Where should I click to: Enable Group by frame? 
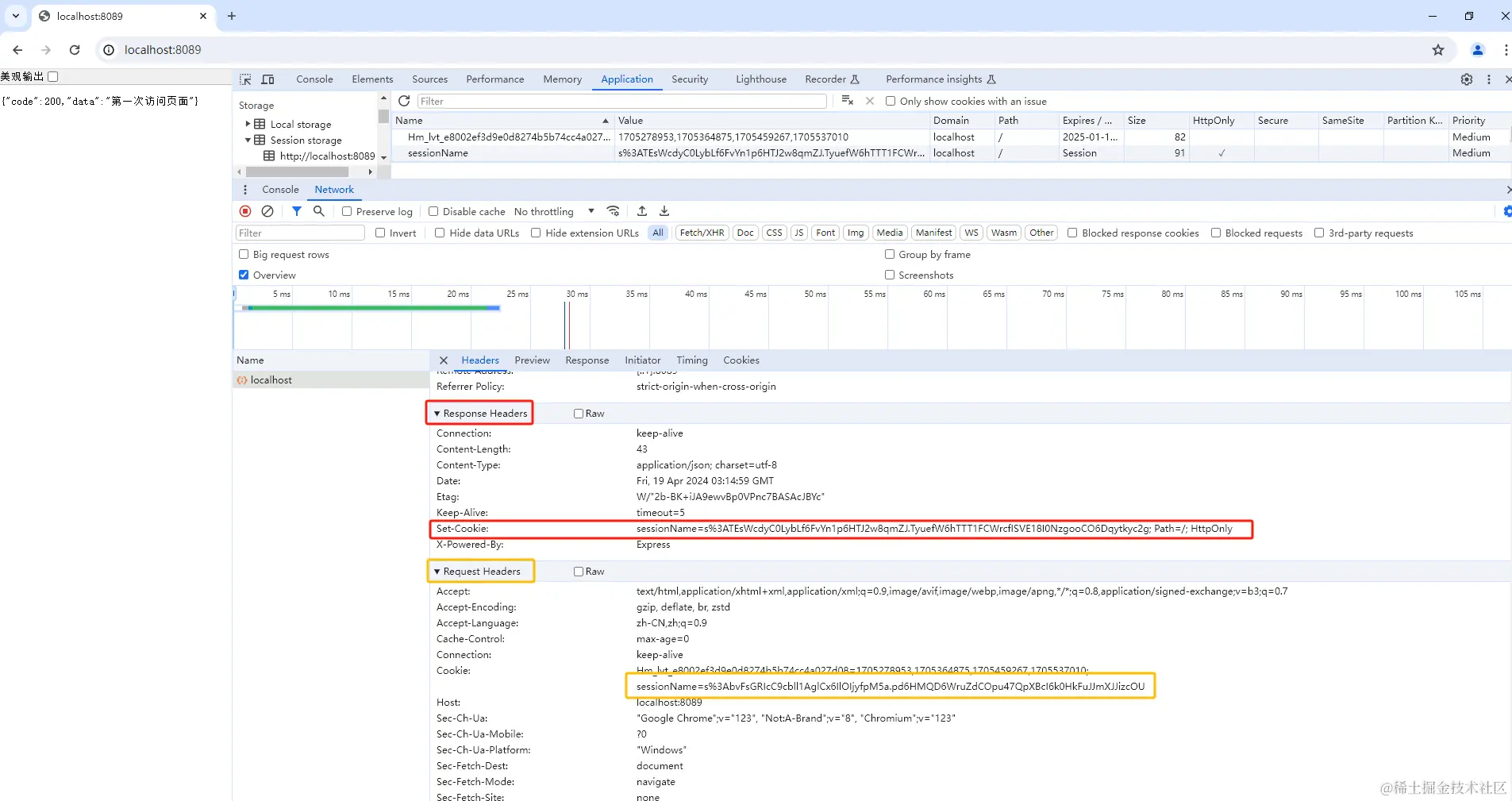890,255
